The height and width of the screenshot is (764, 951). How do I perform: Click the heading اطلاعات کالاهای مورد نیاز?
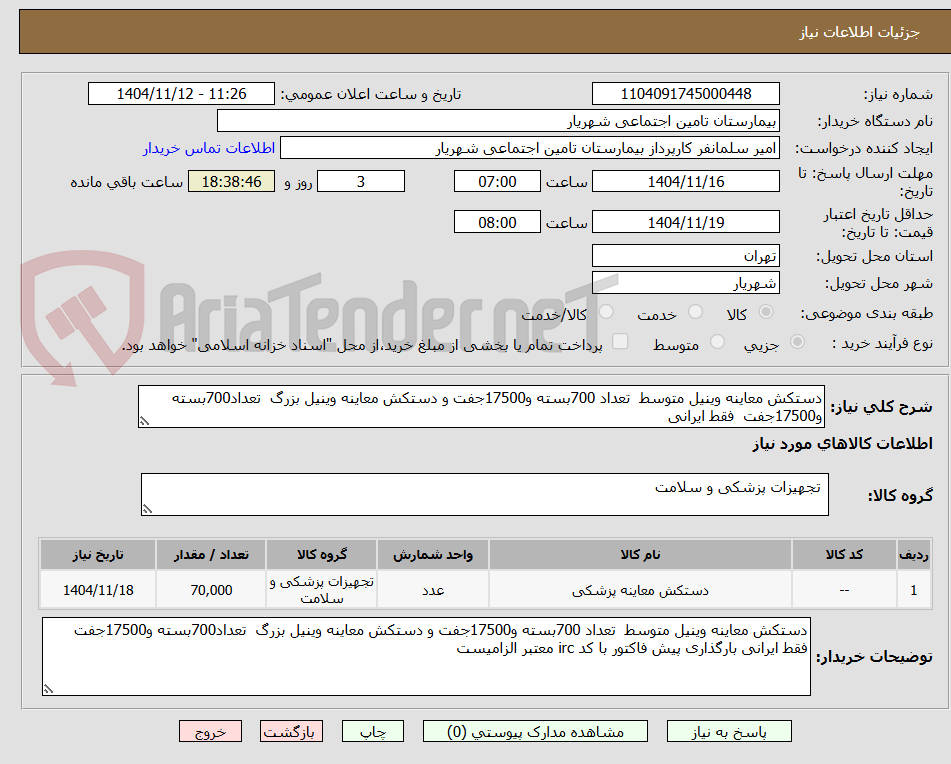pyautogui.click(x=843, y=444)
